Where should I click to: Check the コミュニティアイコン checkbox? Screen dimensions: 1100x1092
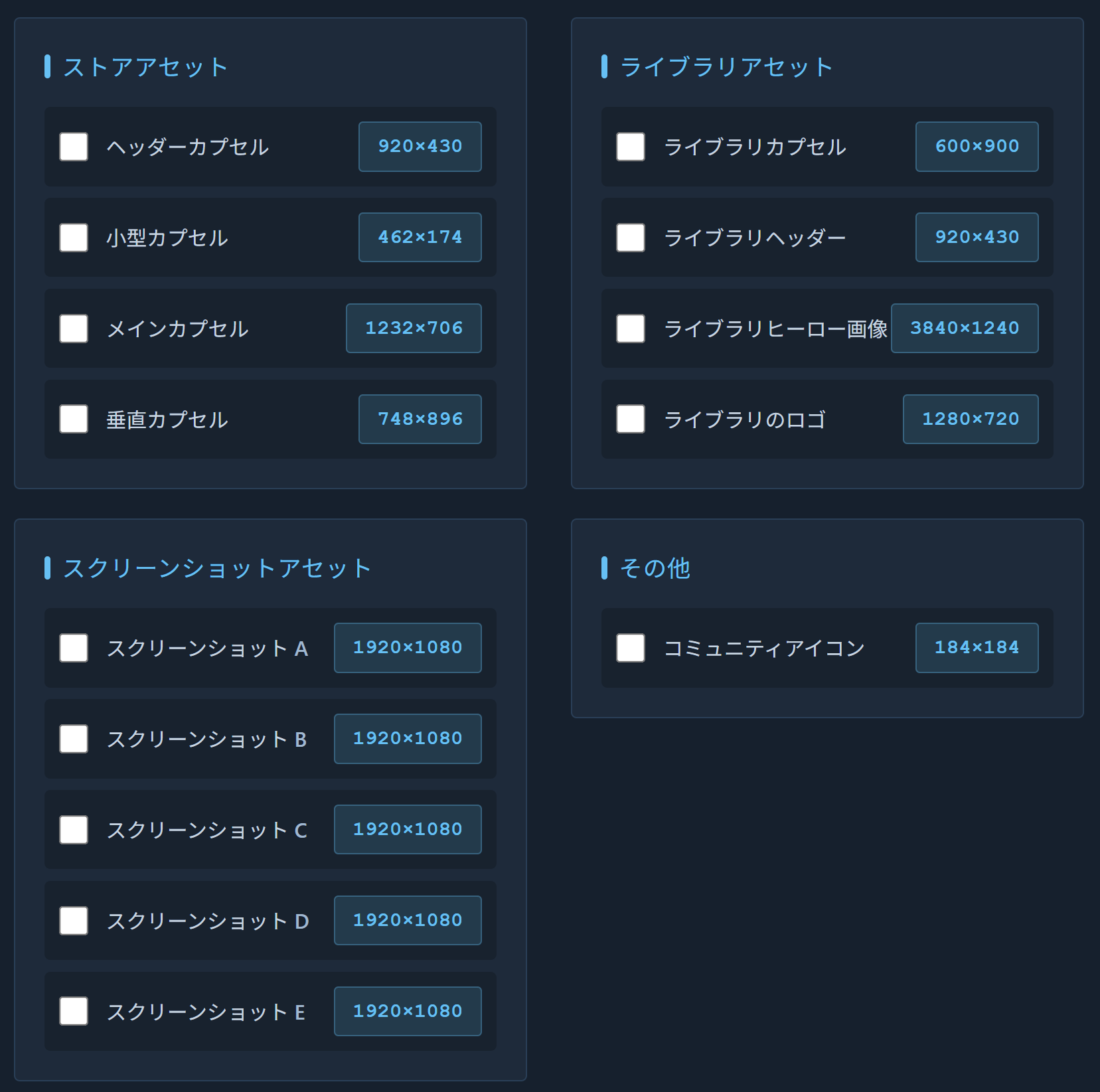tap(631, 648)
